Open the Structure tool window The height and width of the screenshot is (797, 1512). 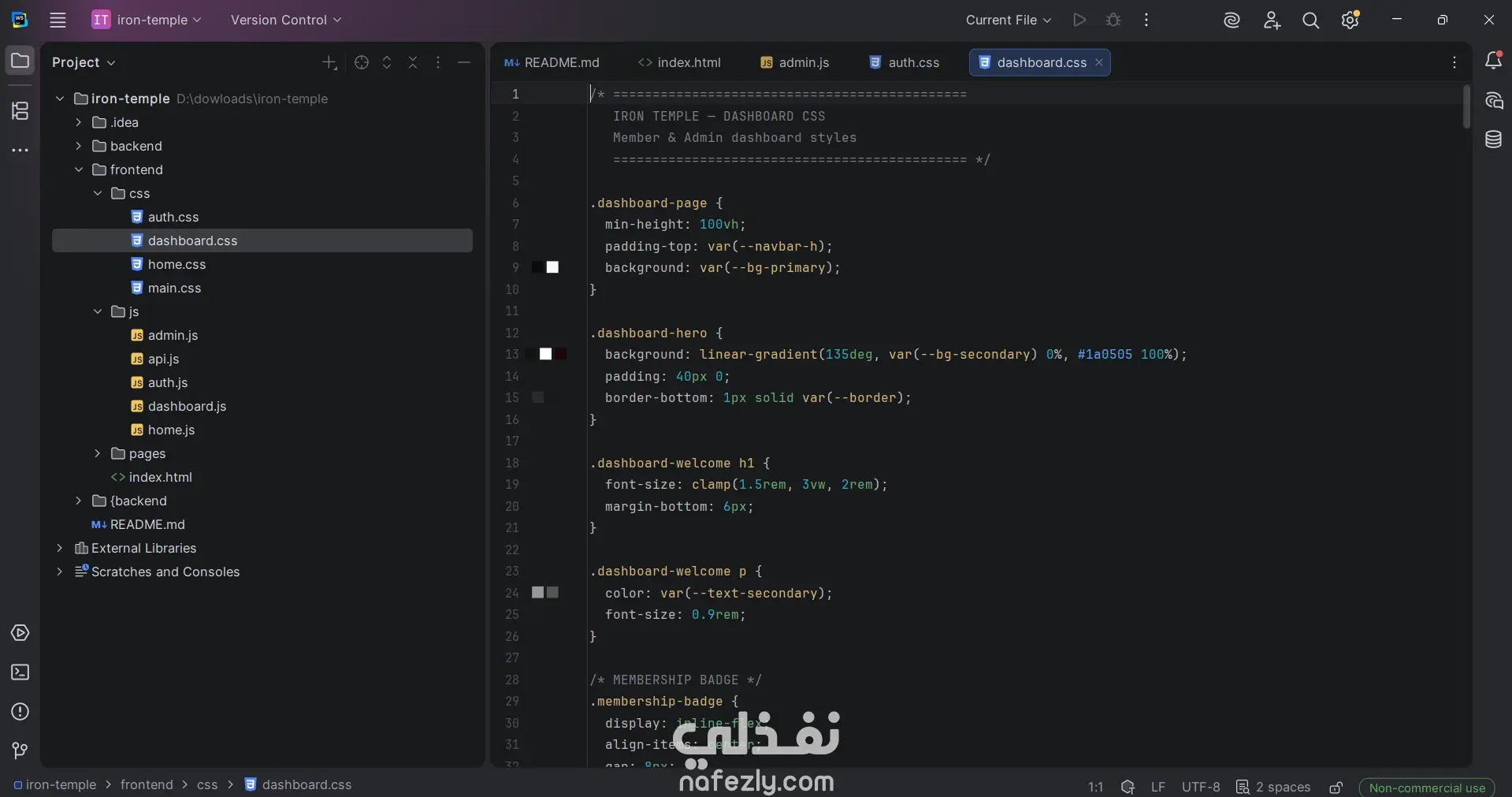point(20,110)
